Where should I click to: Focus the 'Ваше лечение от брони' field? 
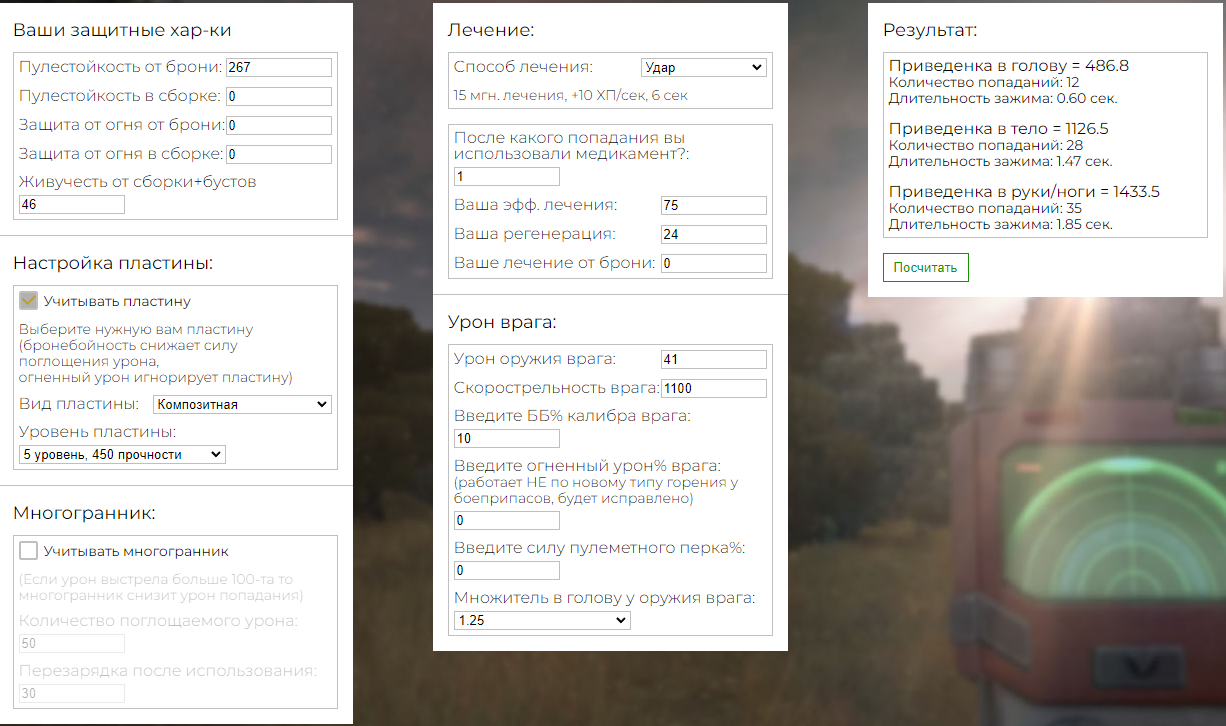pyautogui.click(x=714, y=263)
